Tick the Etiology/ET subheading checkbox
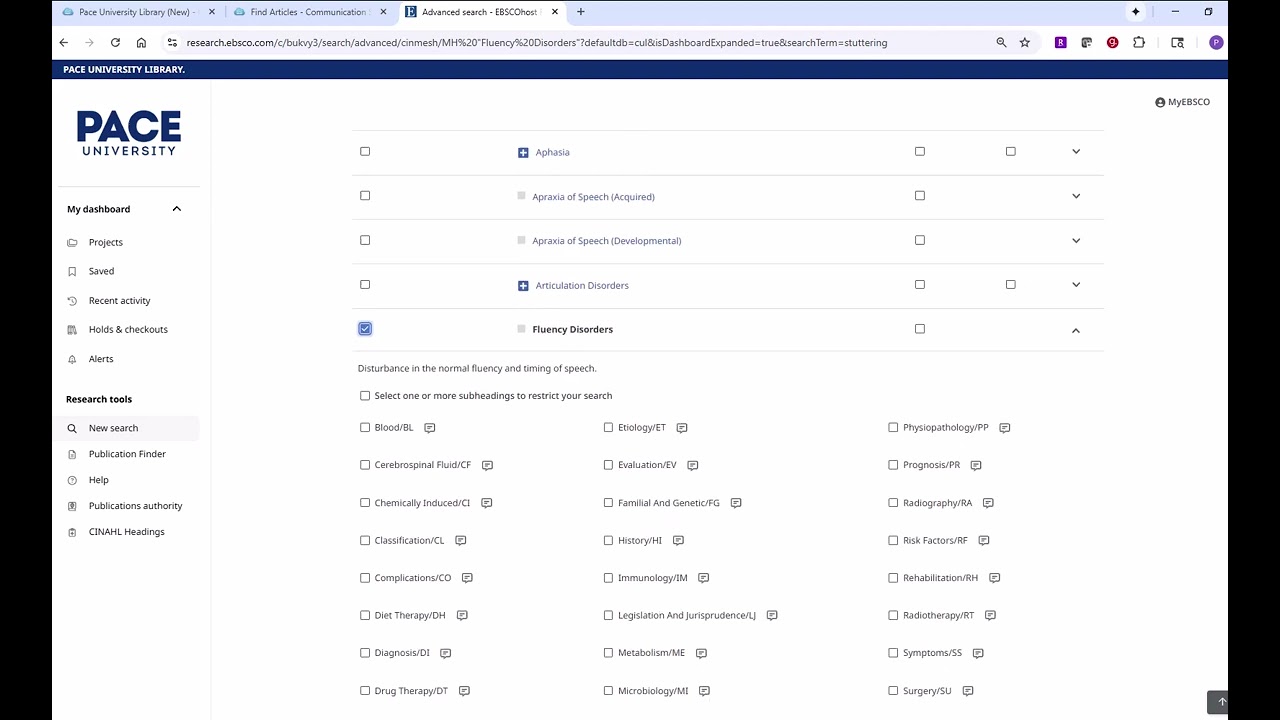The width and height of the screenshot is (1280, 720). pos(608,428)
